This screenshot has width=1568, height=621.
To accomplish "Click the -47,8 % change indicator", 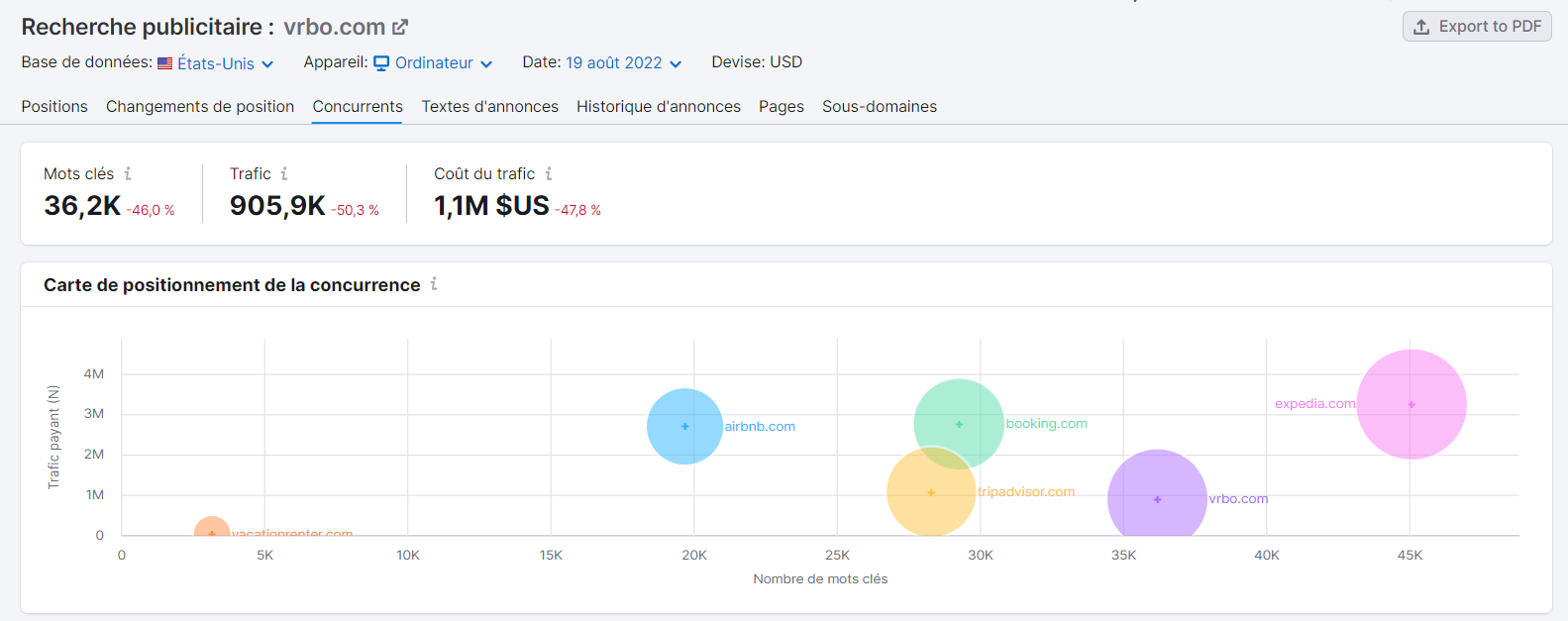I will coord(577,210).
